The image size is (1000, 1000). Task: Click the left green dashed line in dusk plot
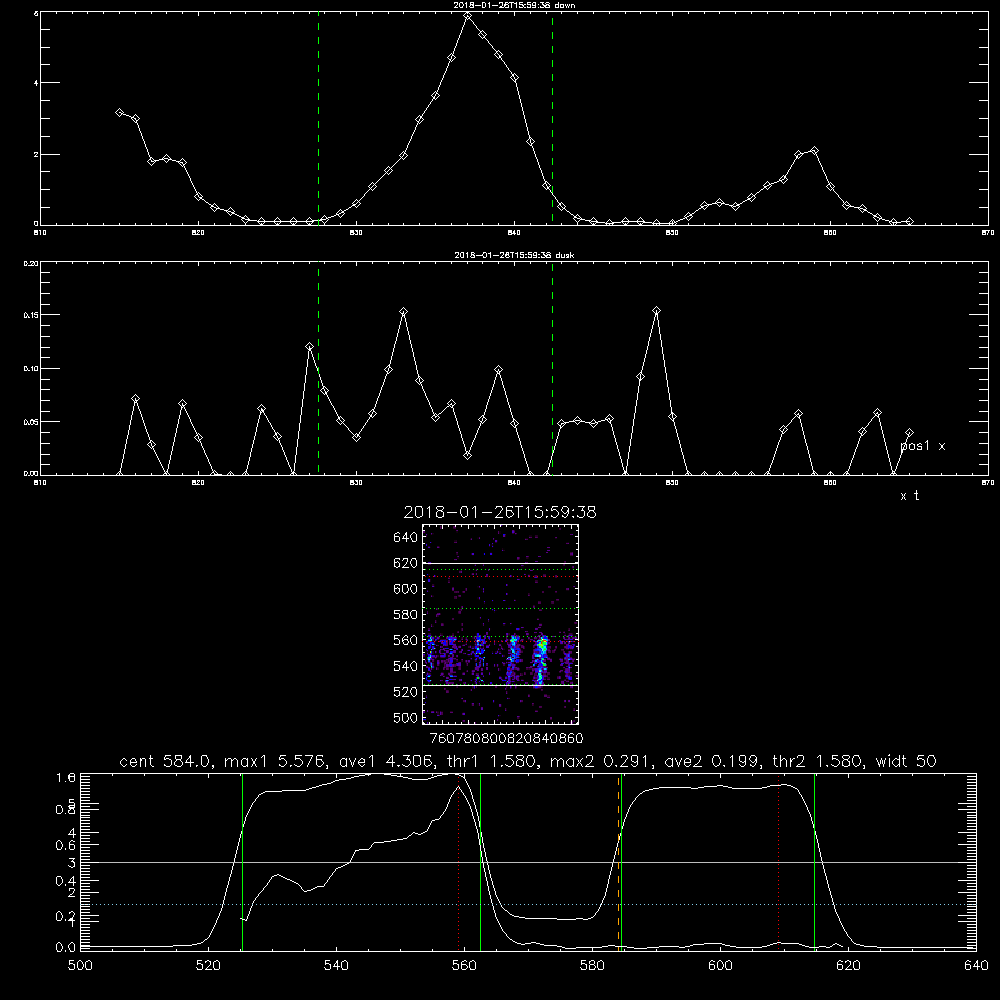(x=318, y=368)
